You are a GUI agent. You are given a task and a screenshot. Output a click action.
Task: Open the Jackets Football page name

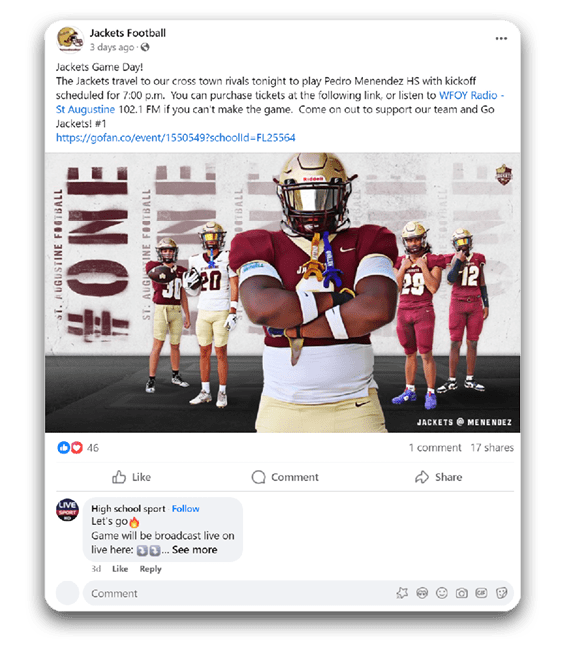[128, 33]
